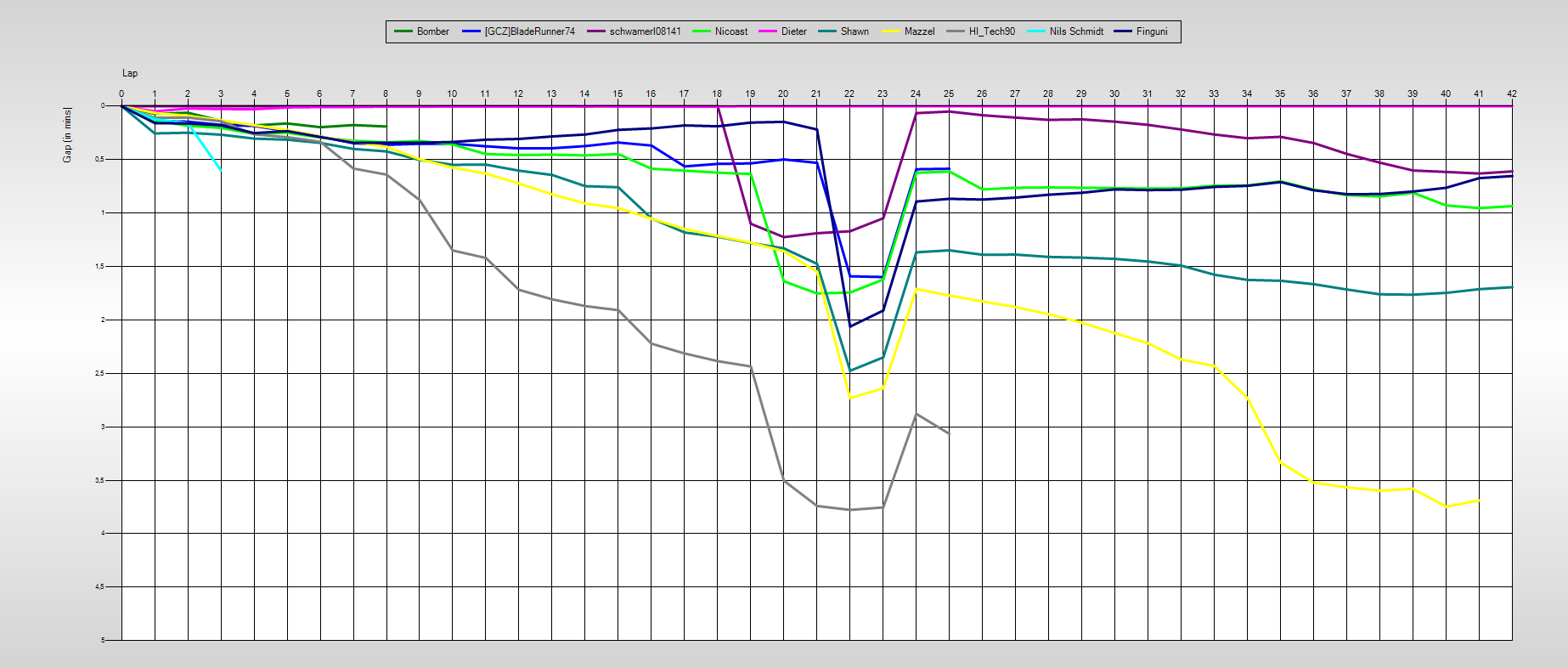The image size is (1568, 668).
Task: Click lap 39 axis label
Action: [x=1413, y=93]
